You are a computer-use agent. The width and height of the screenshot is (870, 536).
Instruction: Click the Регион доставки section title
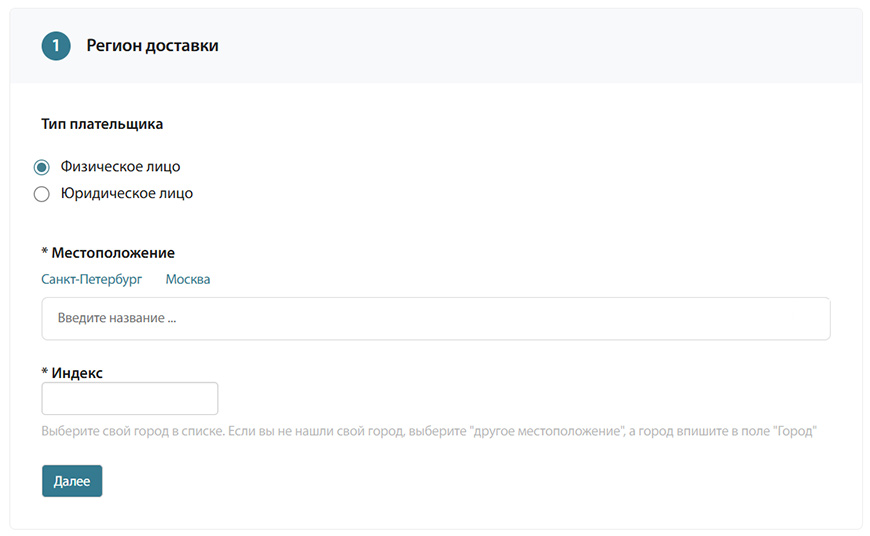click(x=153, y=45)
